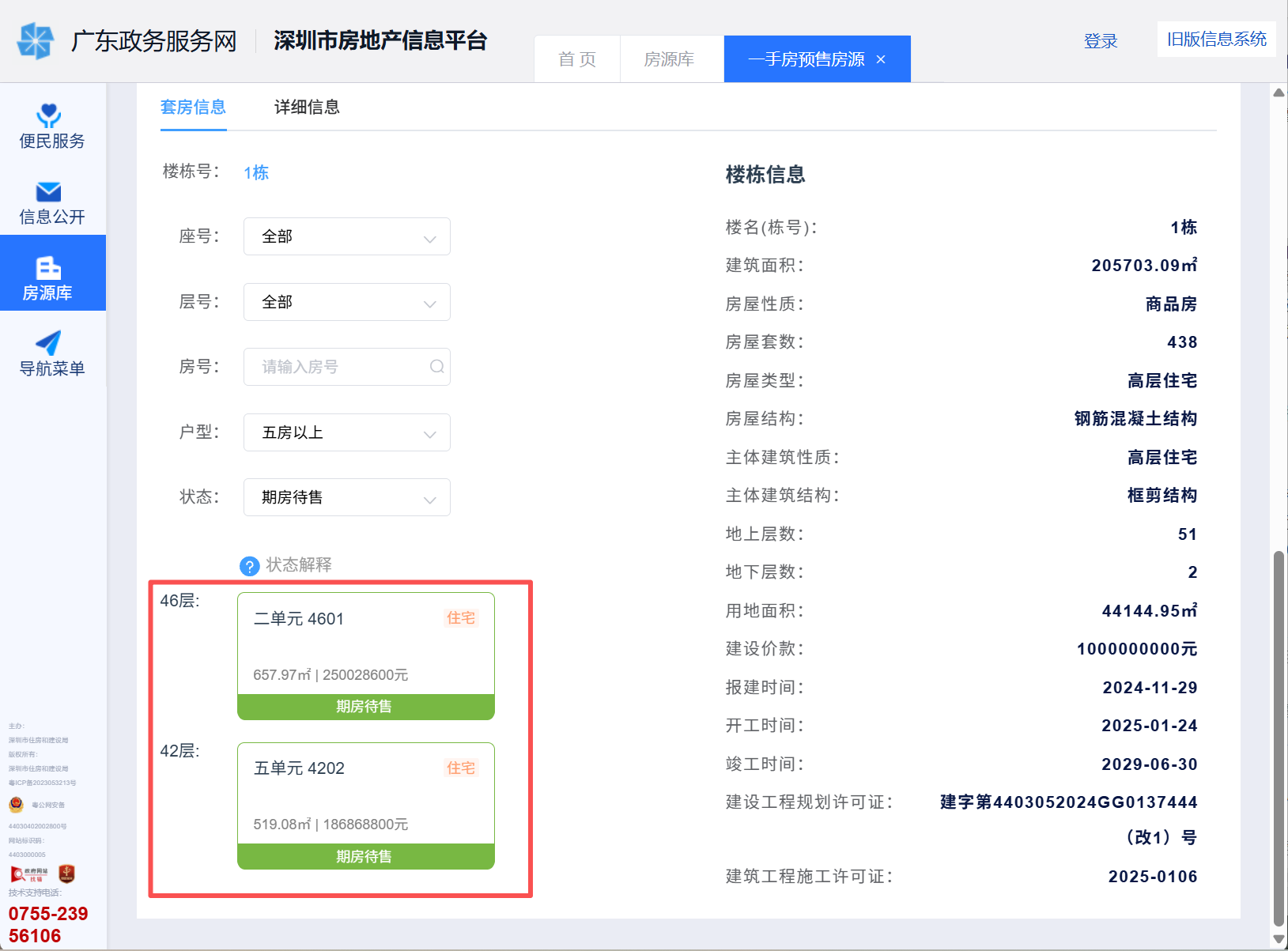1288x951 pixels.
Task: Switch to the 详细信息 tab
Action: click(x=306, y=107)
